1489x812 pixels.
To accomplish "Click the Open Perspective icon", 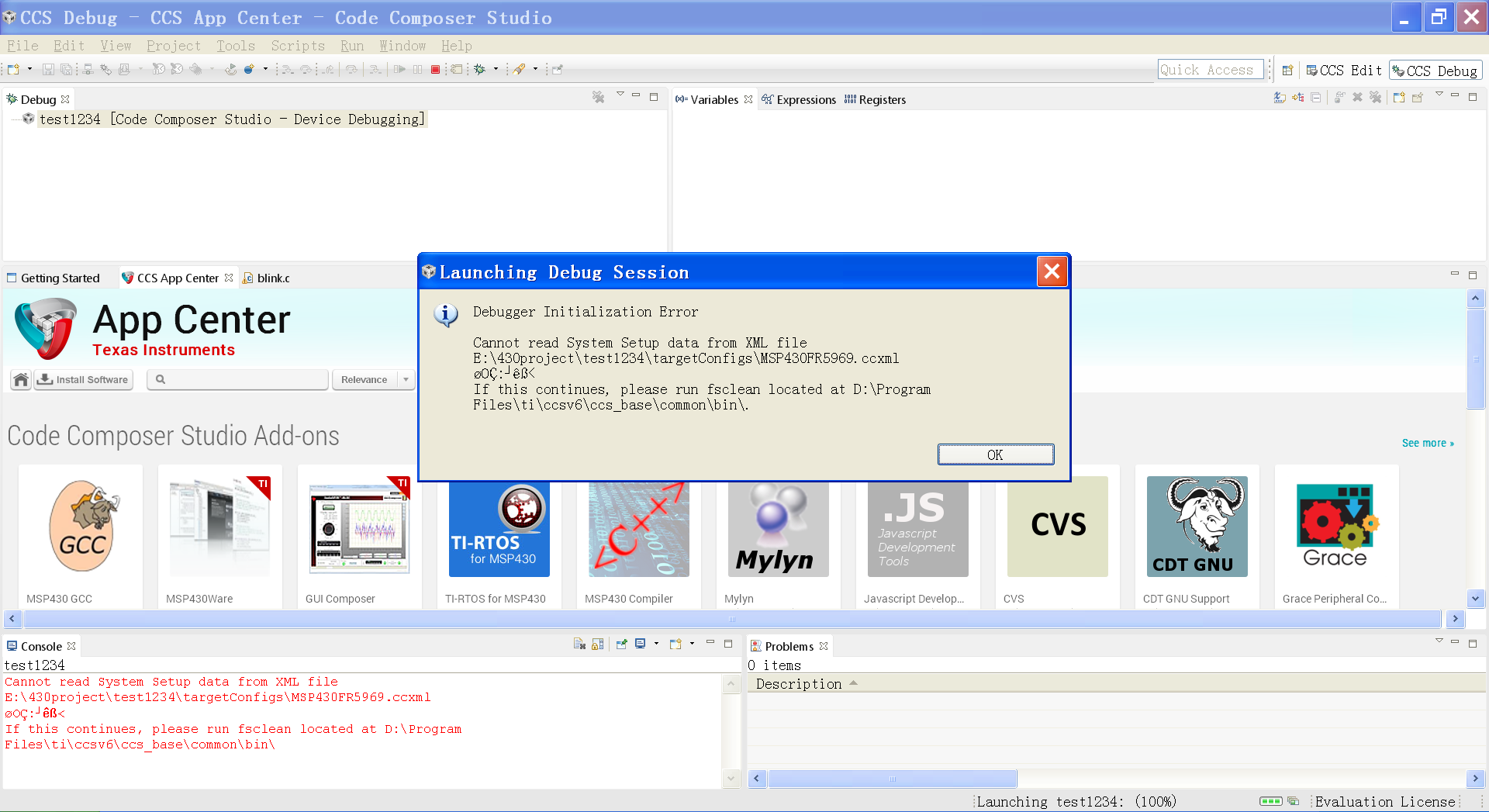I will (1287, 70).
